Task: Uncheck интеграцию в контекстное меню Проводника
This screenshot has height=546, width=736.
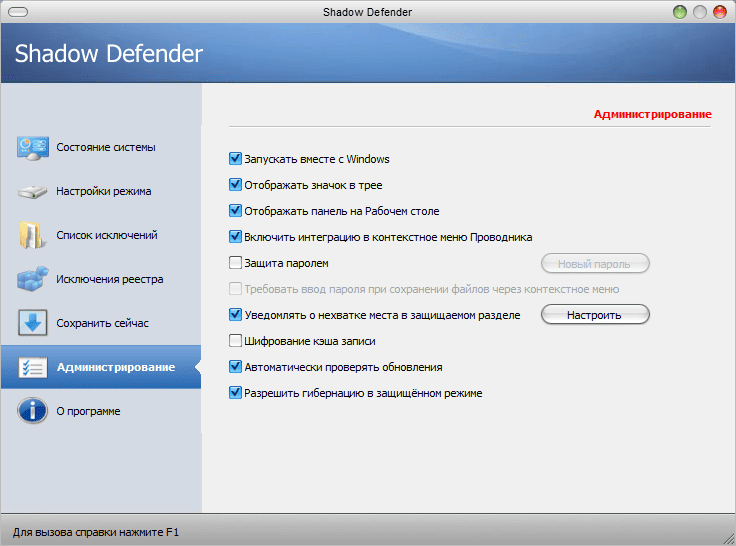Action: pos(235,237)
